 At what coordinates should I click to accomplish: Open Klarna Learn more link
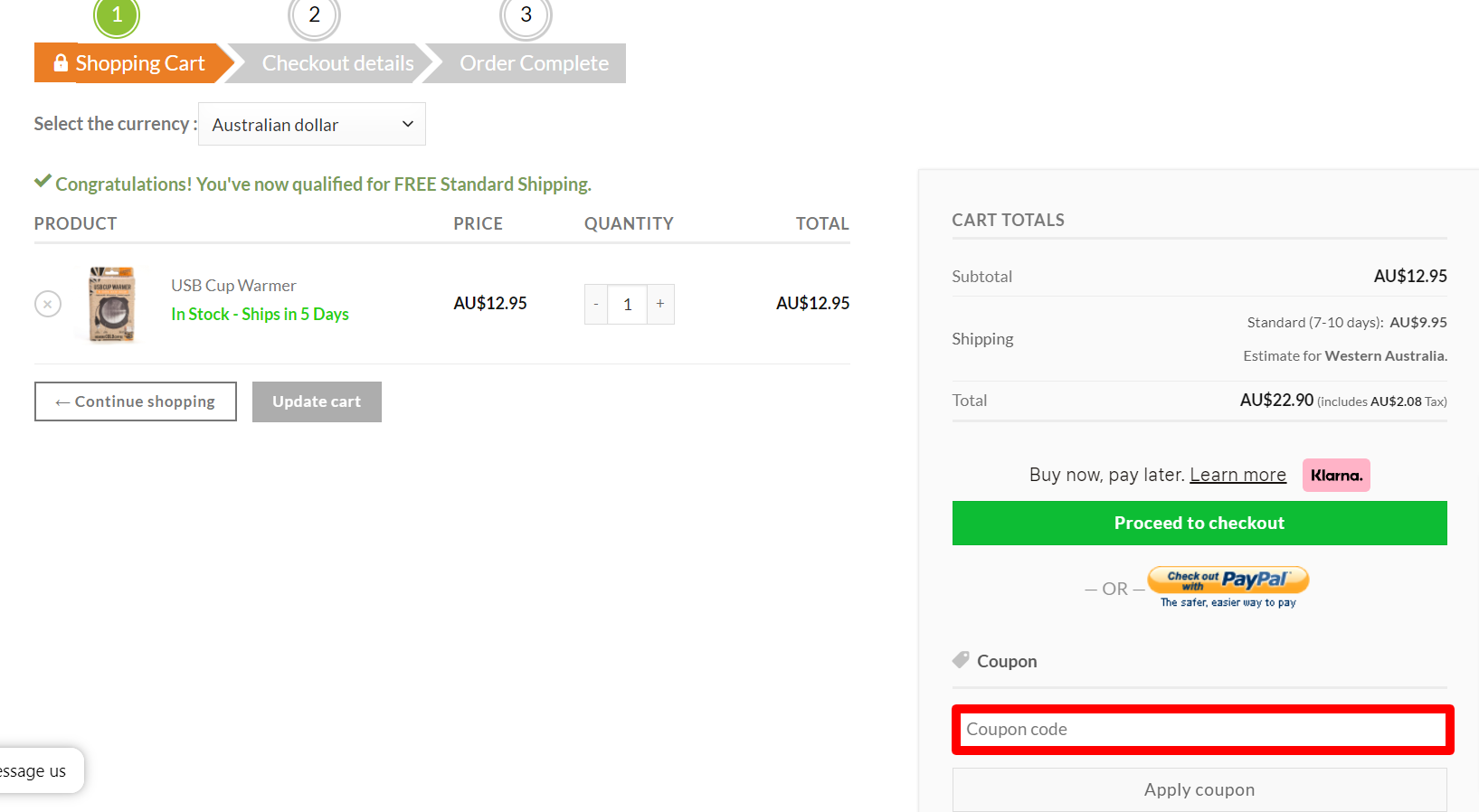coord(1237,475)
